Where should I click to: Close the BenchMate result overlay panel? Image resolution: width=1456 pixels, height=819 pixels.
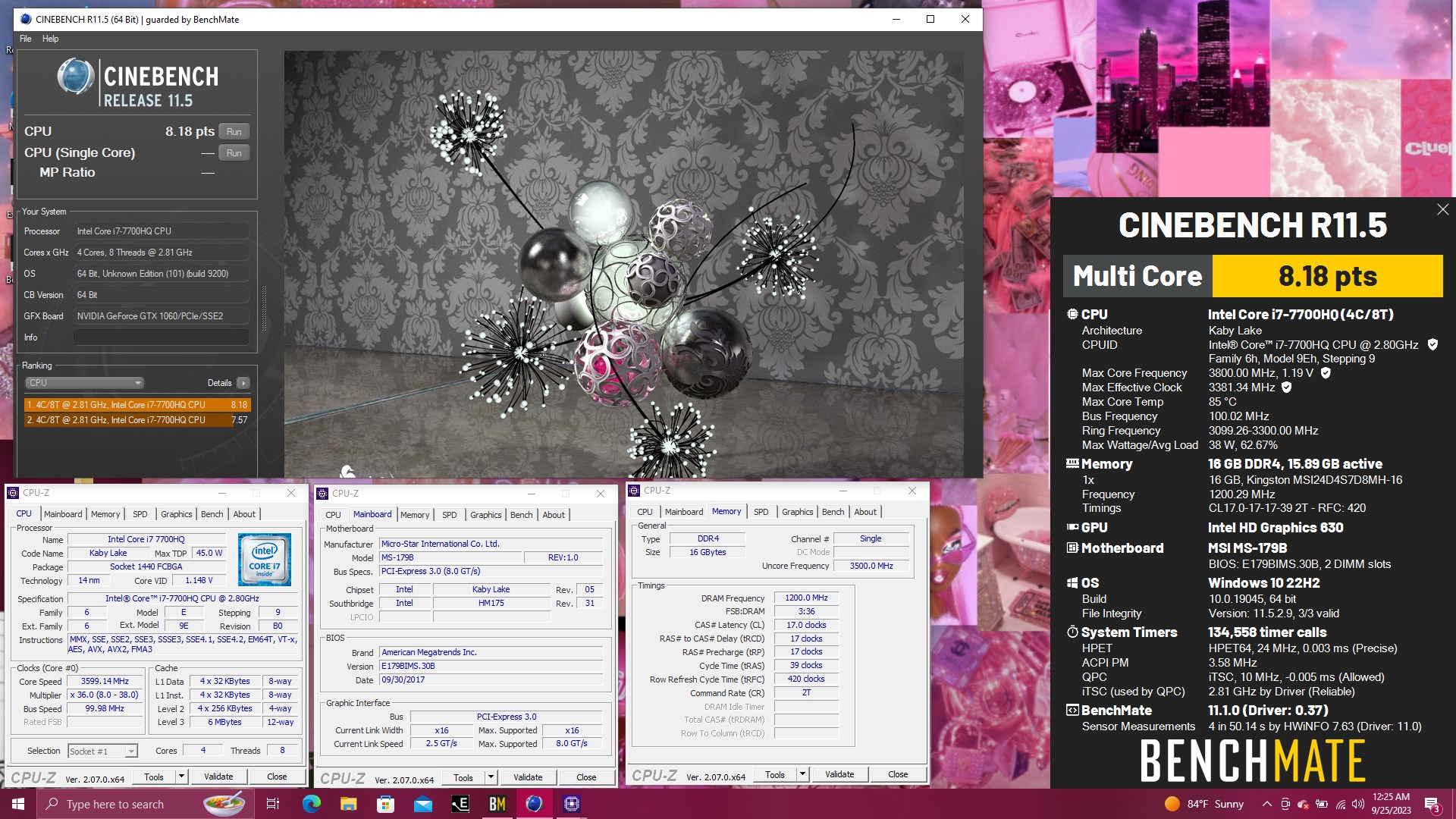pos(1442,209)
